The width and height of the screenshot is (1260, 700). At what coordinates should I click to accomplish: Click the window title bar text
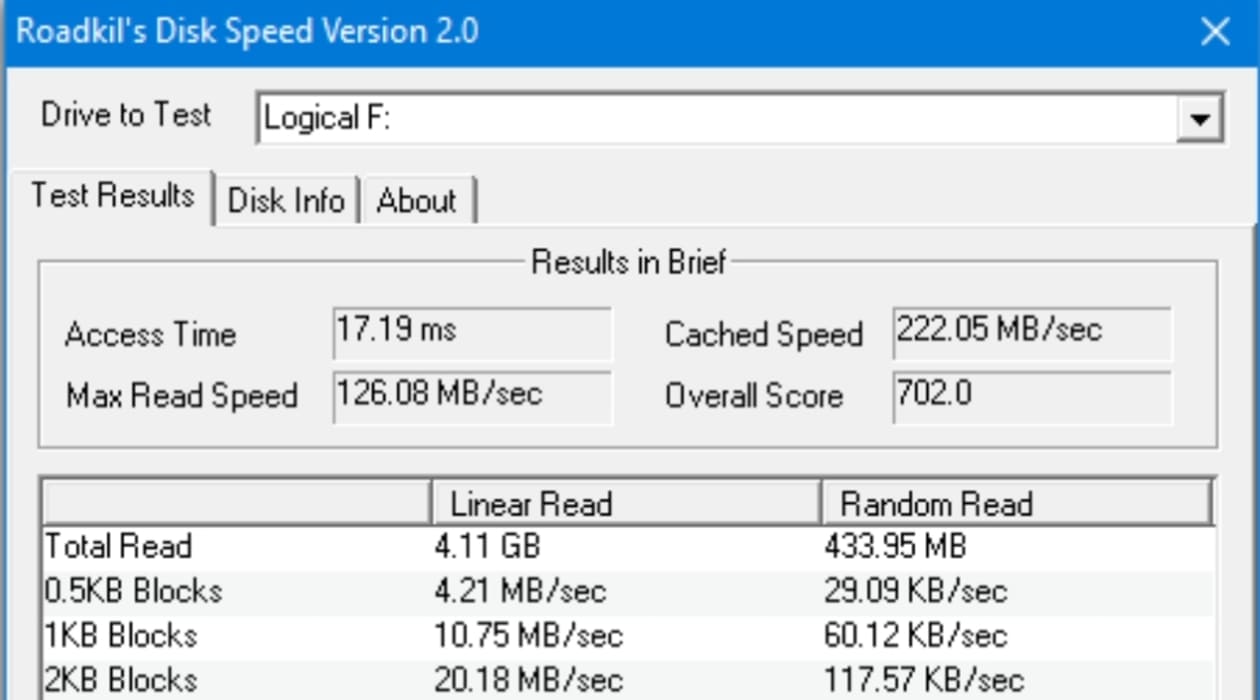pyautogui.click(x=247, y=32)
